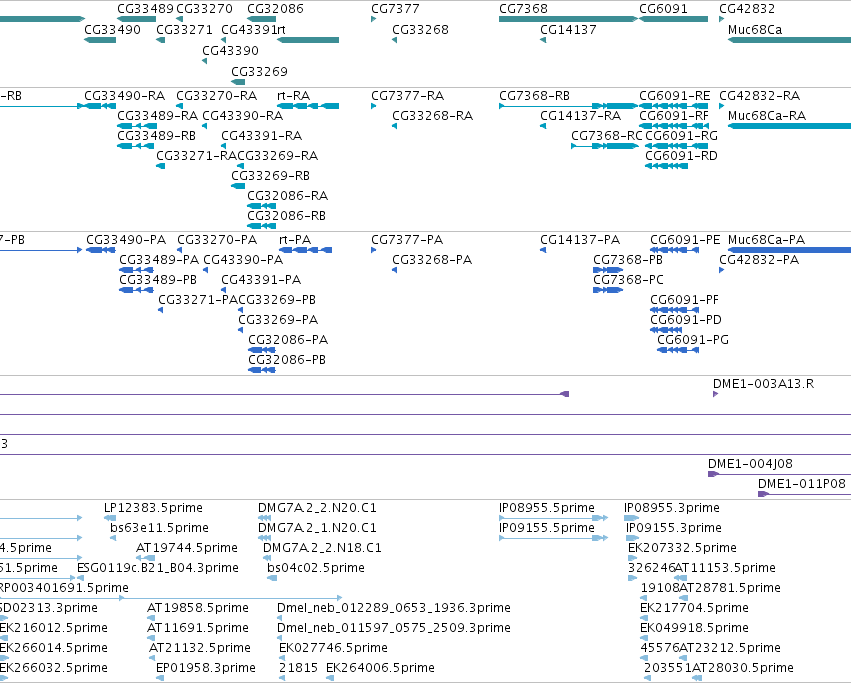The width and height of the screenshot is (851, 683).
Task: Click the Muc68Ca-PA protein label
Action: 766,239
